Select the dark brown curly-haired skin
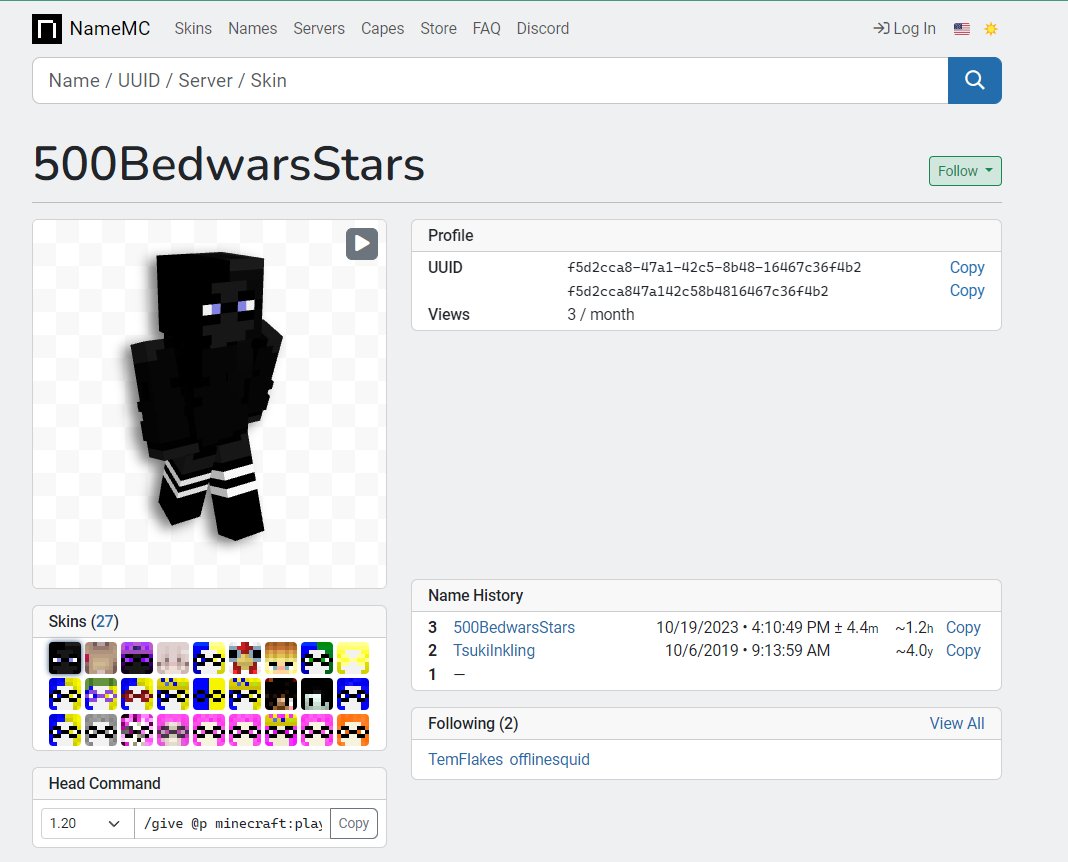 point(281,695)
